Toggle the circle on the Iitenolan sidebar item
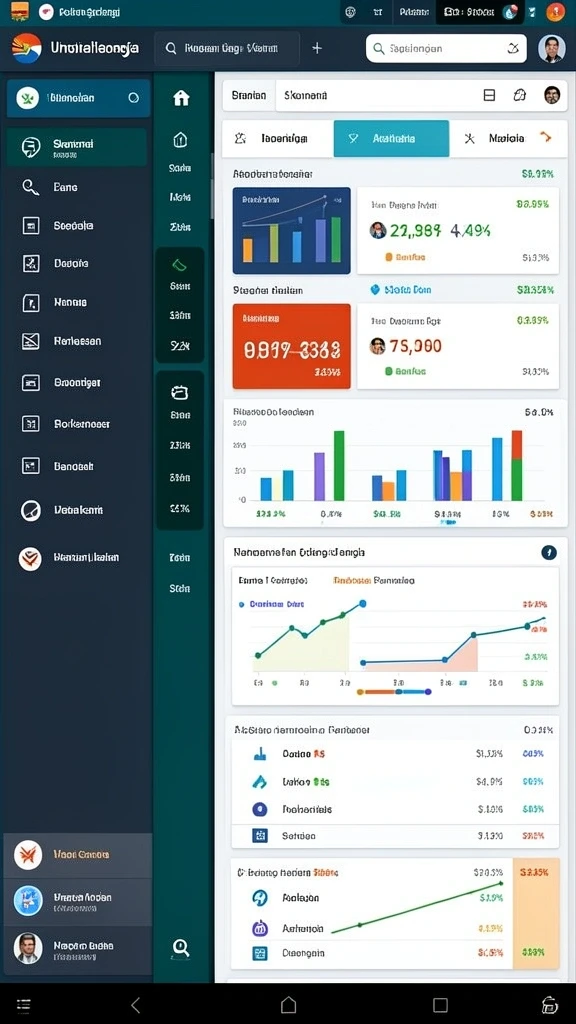 tap(133, 98)
